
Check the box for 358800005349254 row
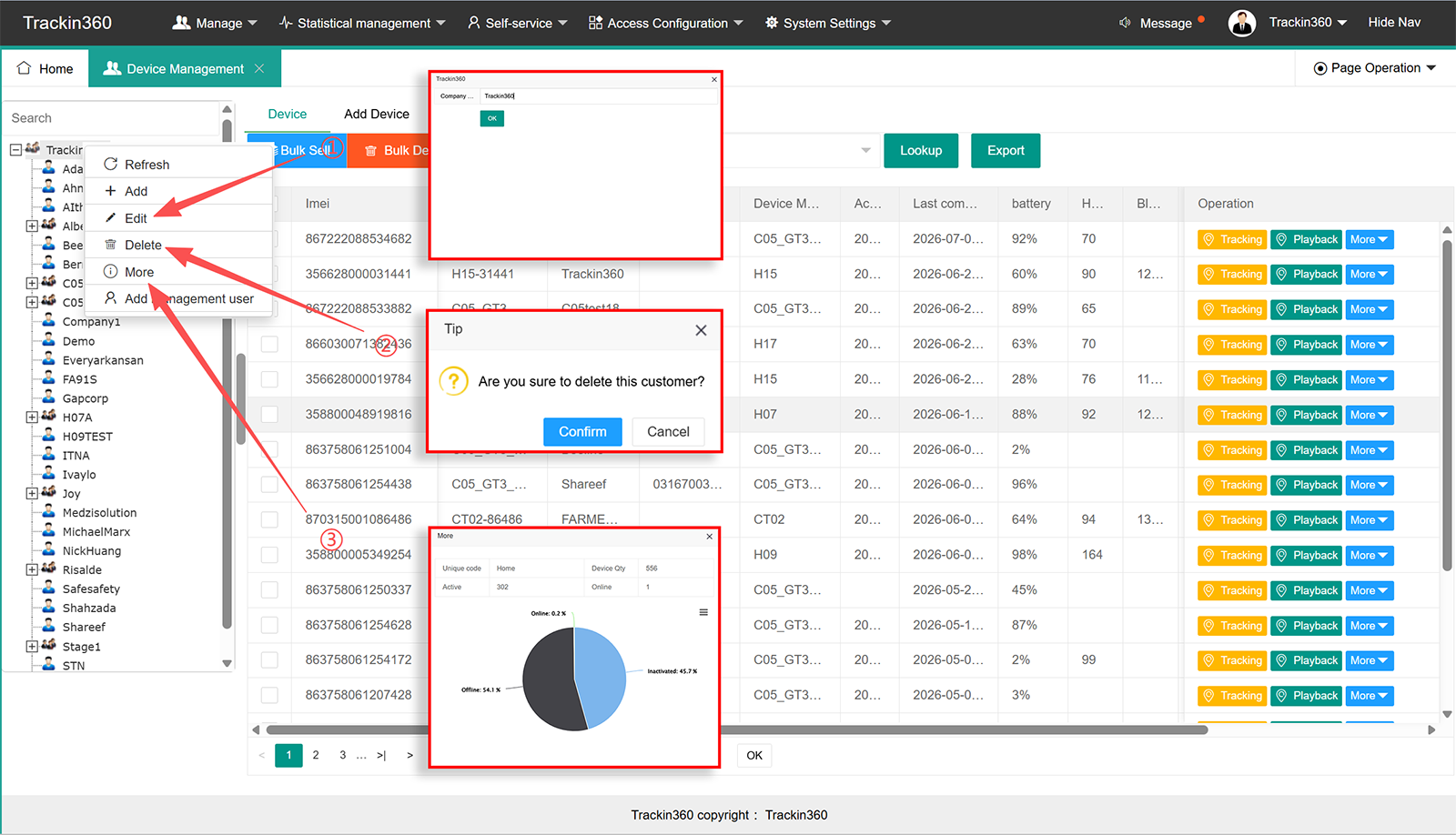(x=269, y=555)
